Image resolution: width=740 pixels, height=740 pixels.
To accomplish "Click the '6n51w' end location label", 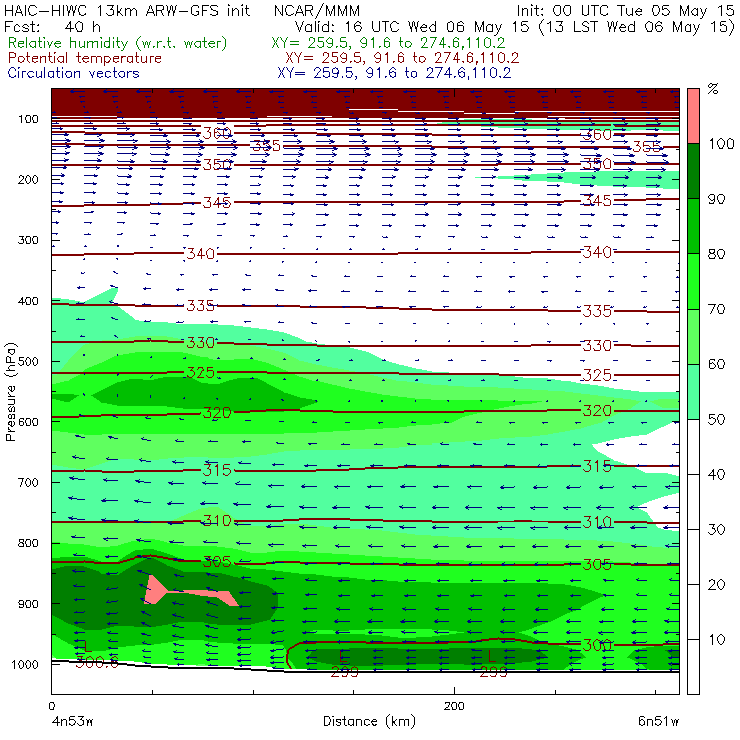I will 659,722.
